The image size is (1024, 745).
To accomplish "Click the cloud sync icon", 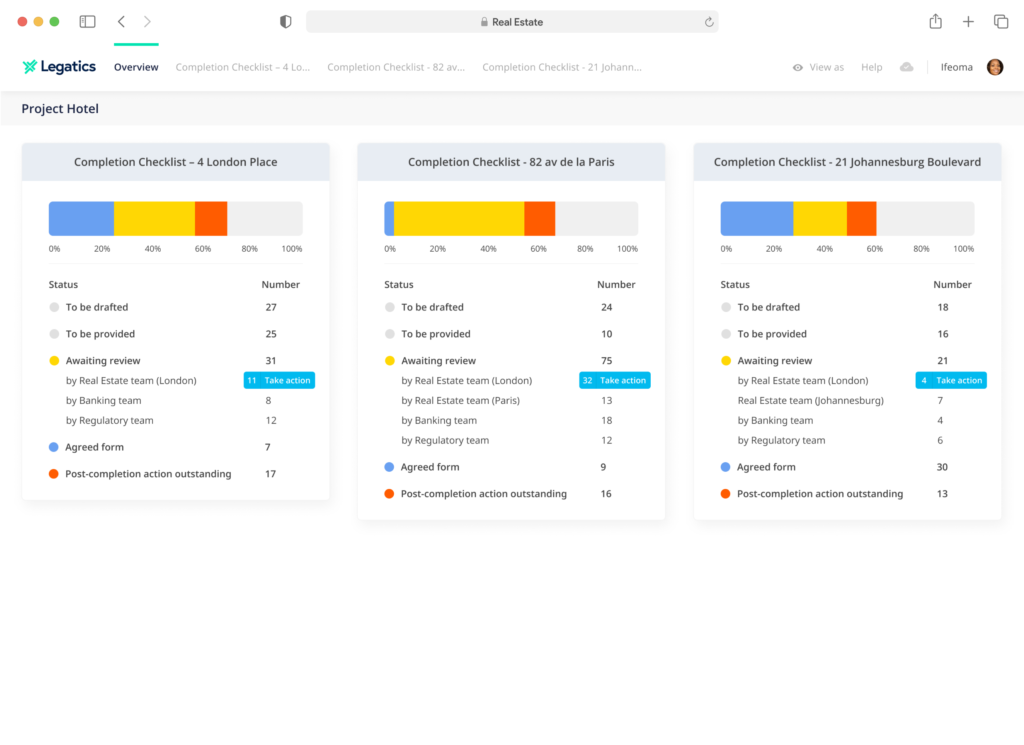I will pos(907,67).
